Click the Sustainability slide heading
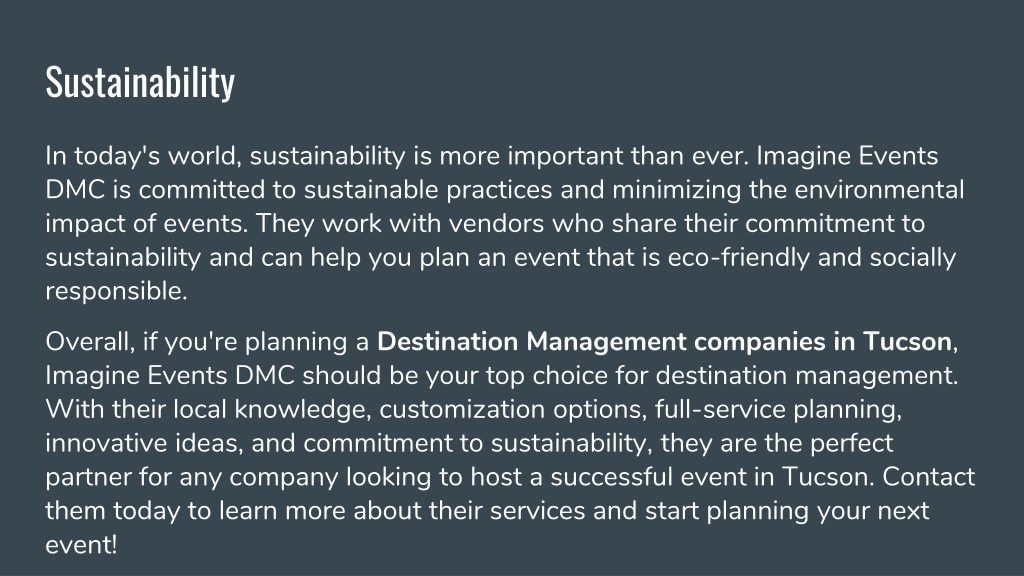The width and height of the screenshot is (1024, 576). [x=140, y=83]
